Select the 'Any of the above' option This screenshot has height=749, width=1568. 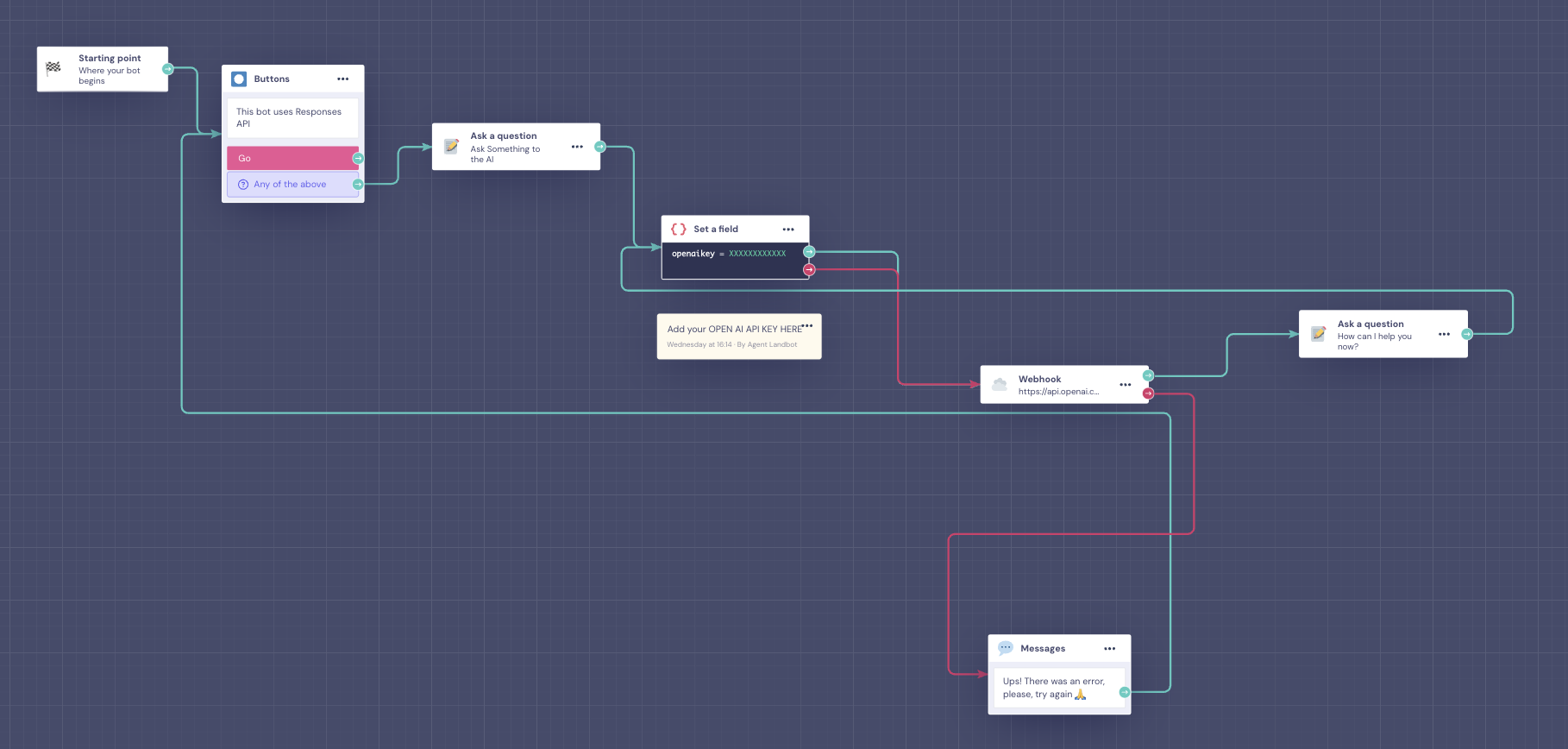click(292, 184)
